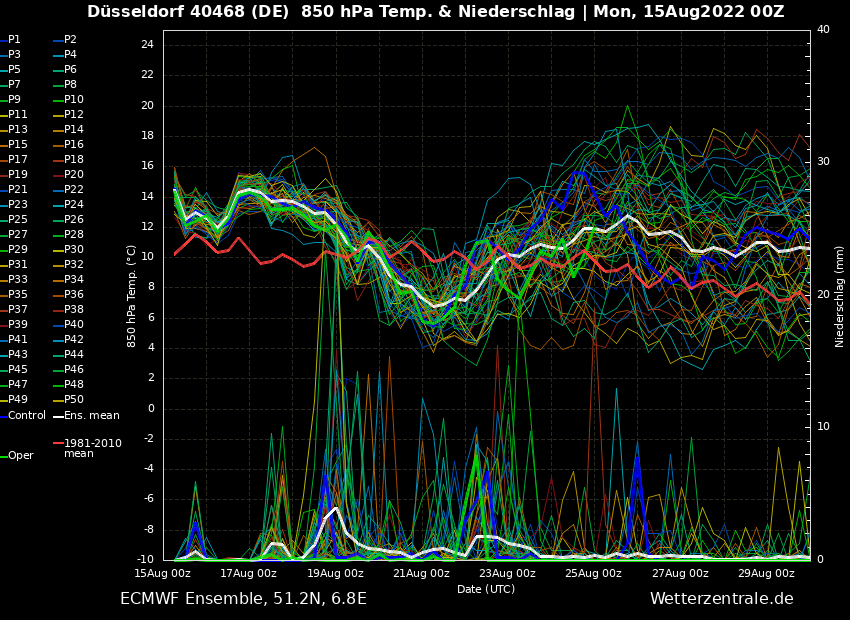Click the P25 legend label
The width and height of the screenshot is (850, 620).
coord(18,220)
